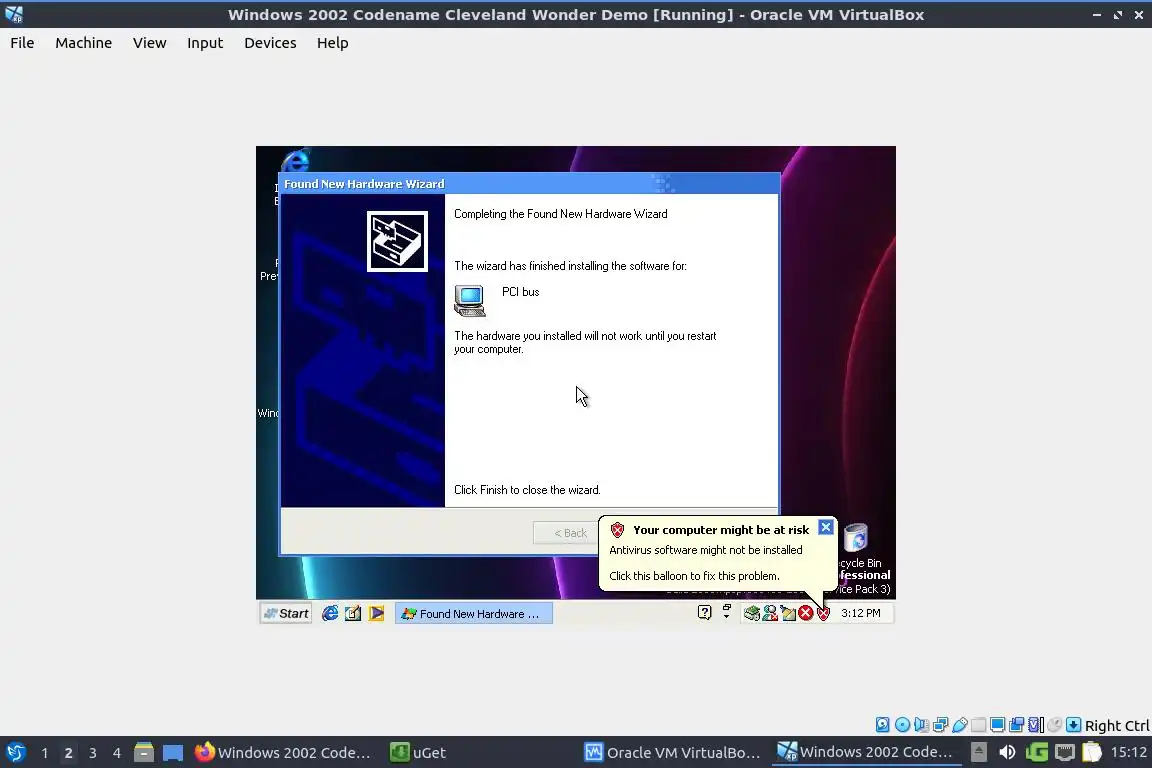Open the Input menu
Screen dimensions: 1152x768
coord(205,43)
